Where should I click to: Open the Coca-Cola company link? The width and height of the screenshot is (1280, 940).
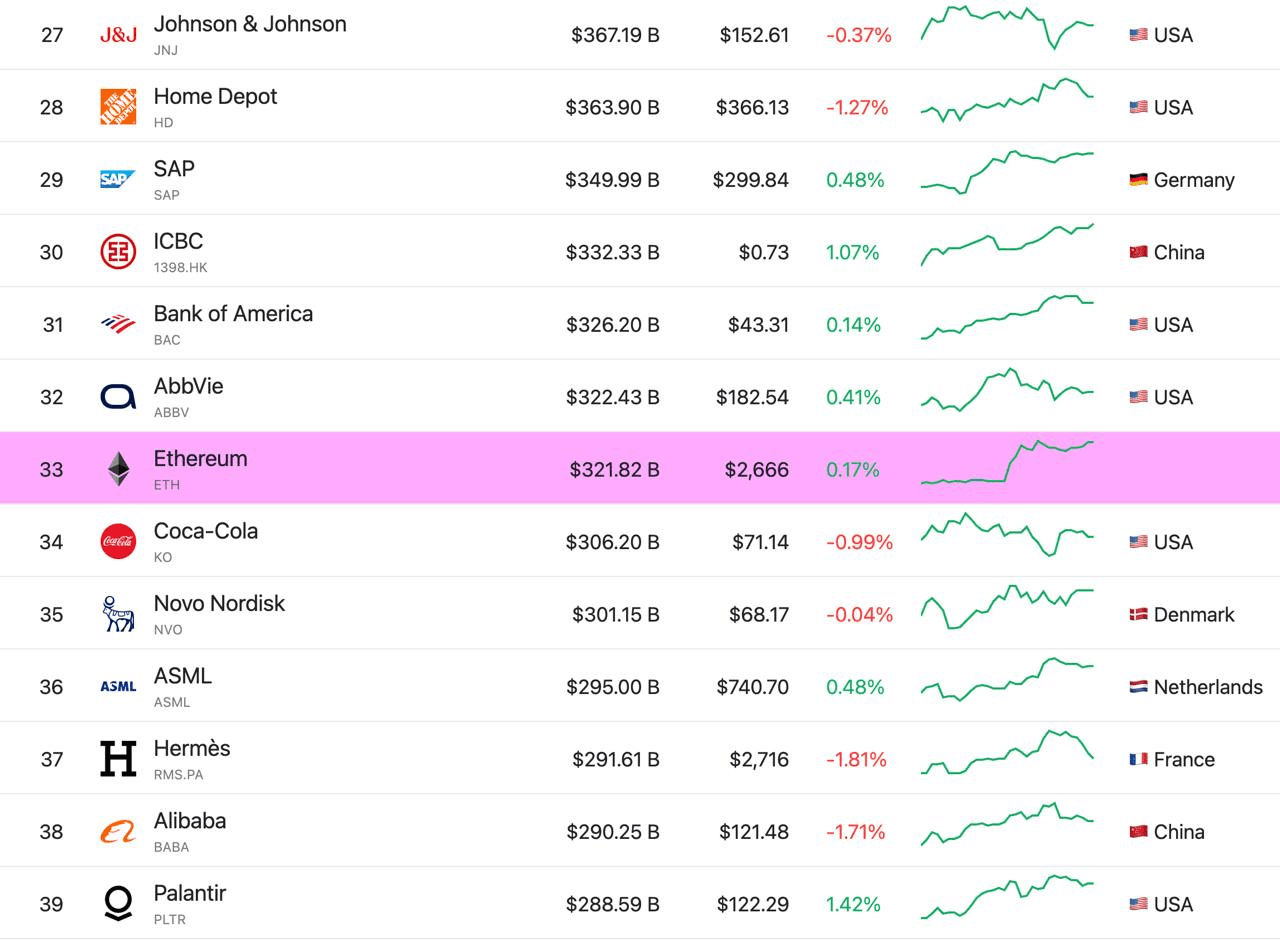pyautogui.click(x=206, y=530)
